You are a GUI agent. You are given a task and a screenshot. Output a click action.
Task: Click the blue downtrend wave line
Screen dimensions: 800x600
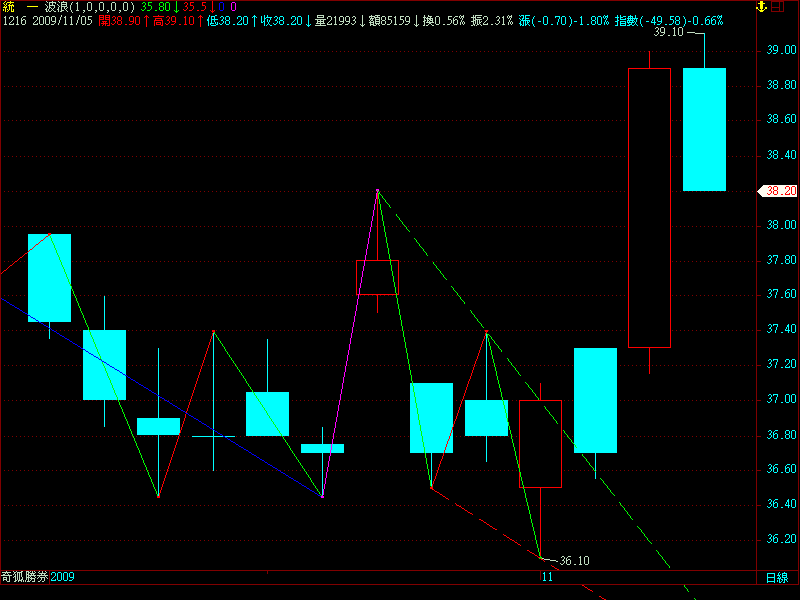pyautogui.click(x=161, y=397)
